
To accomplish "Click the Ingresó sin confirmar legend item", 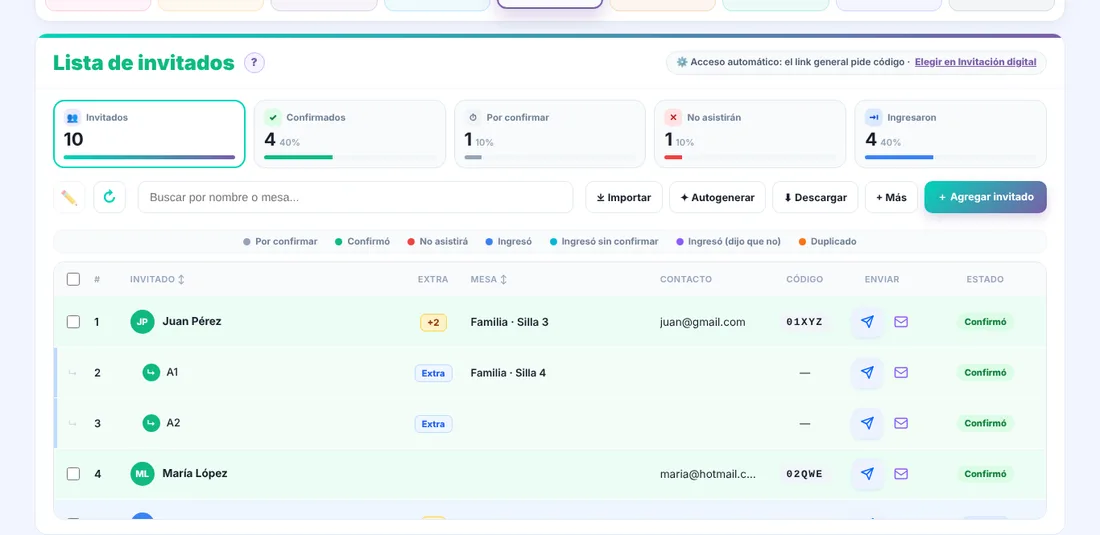I will pyautogui.click(x=604, y=241).
